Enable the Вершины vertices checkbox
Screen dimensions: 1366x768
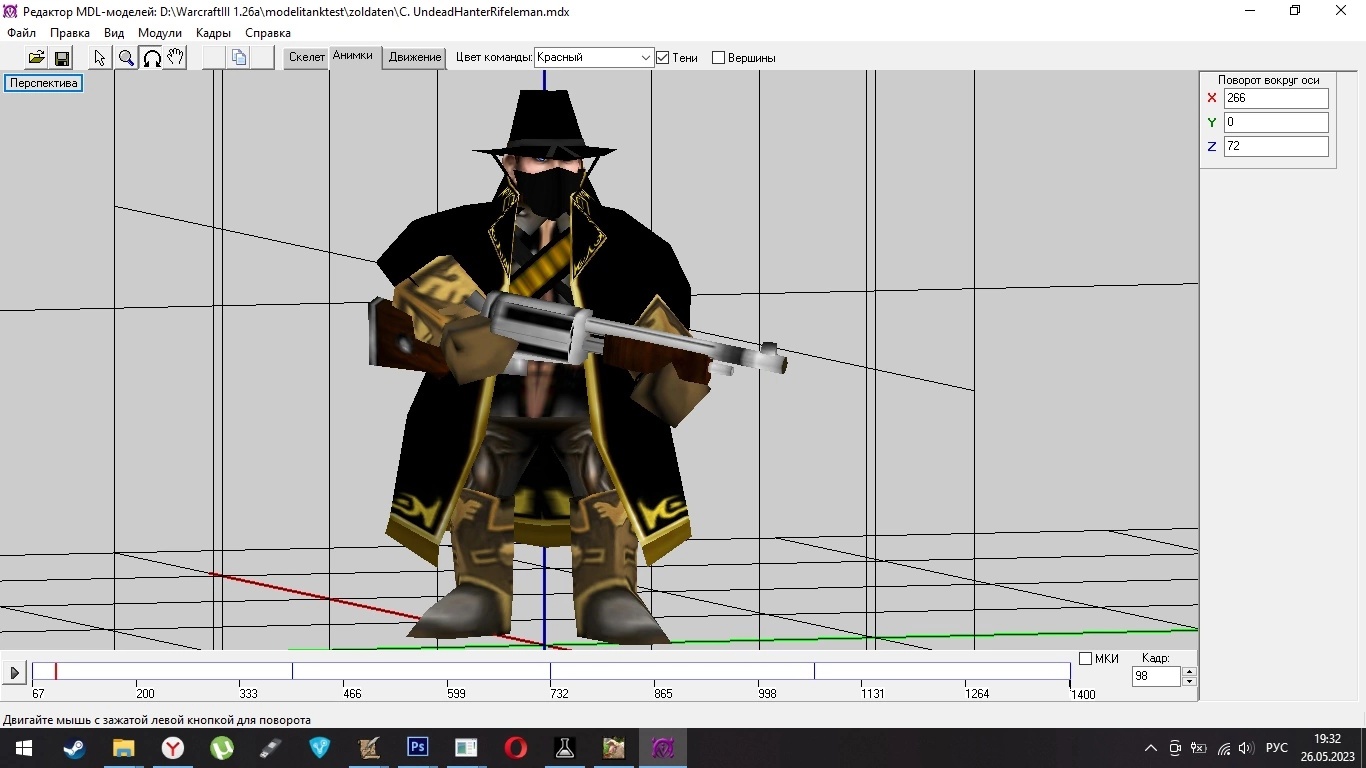(x=718, y=58)
